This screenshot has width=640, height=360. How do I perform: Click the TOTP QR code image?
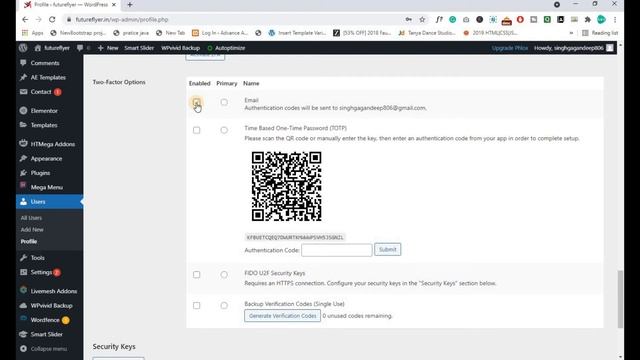(x=287, y=186)
